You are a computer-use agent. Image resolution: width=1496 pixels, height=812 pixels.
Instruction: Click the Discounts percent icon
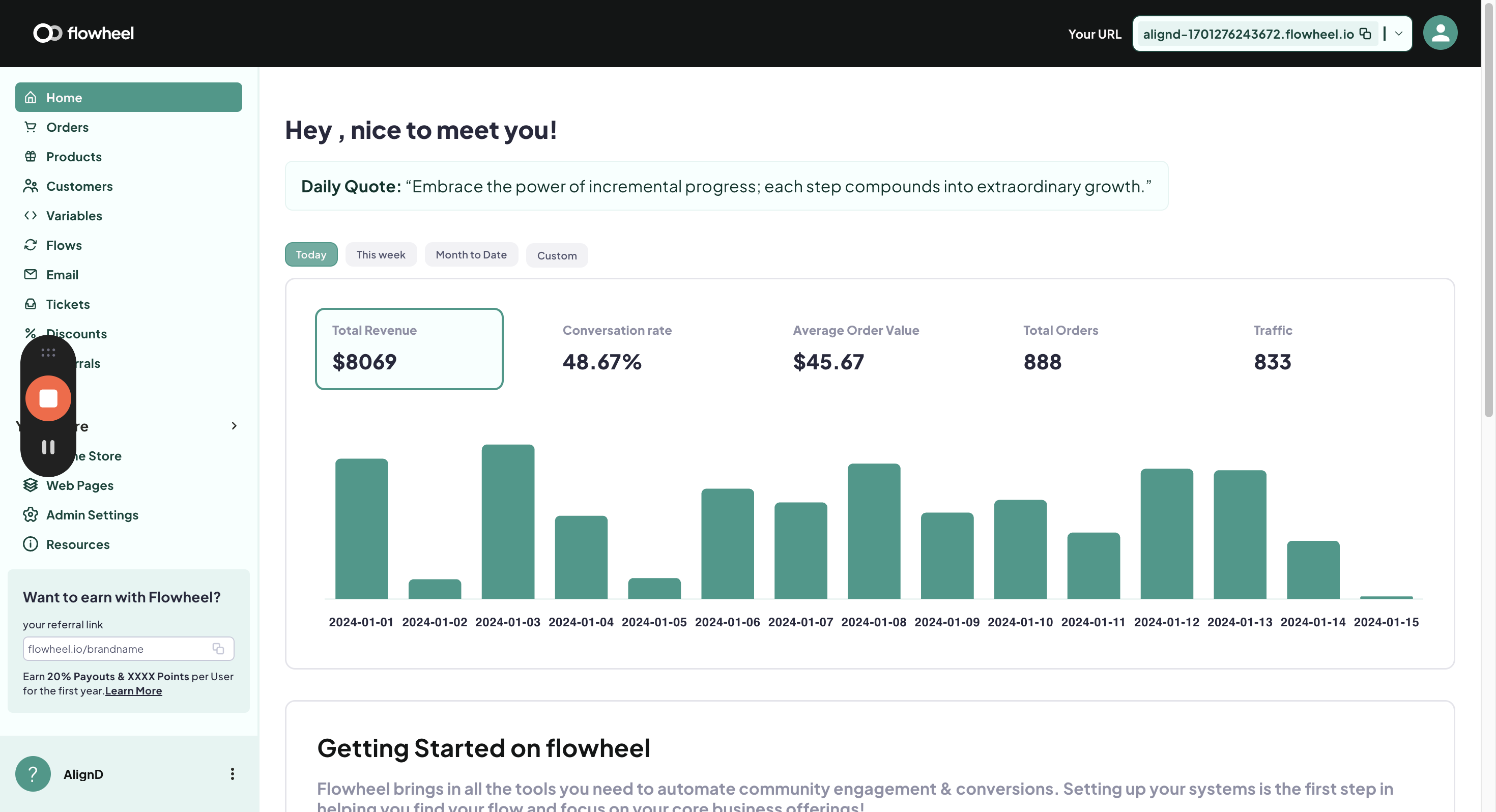(x=31, y=333)
